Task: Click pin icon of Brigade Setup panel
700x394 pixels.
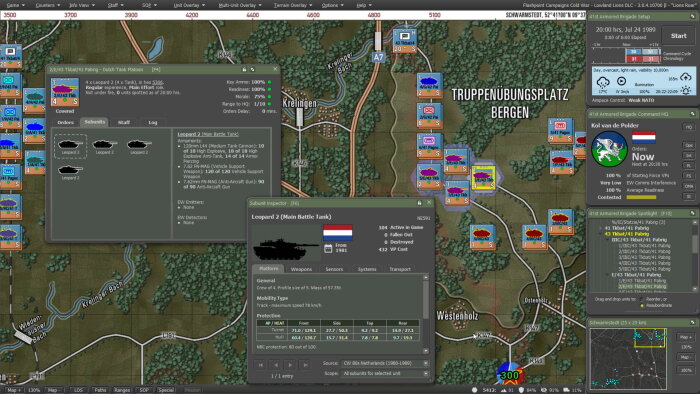Action: pyautogui.click(x=692, y=17)
